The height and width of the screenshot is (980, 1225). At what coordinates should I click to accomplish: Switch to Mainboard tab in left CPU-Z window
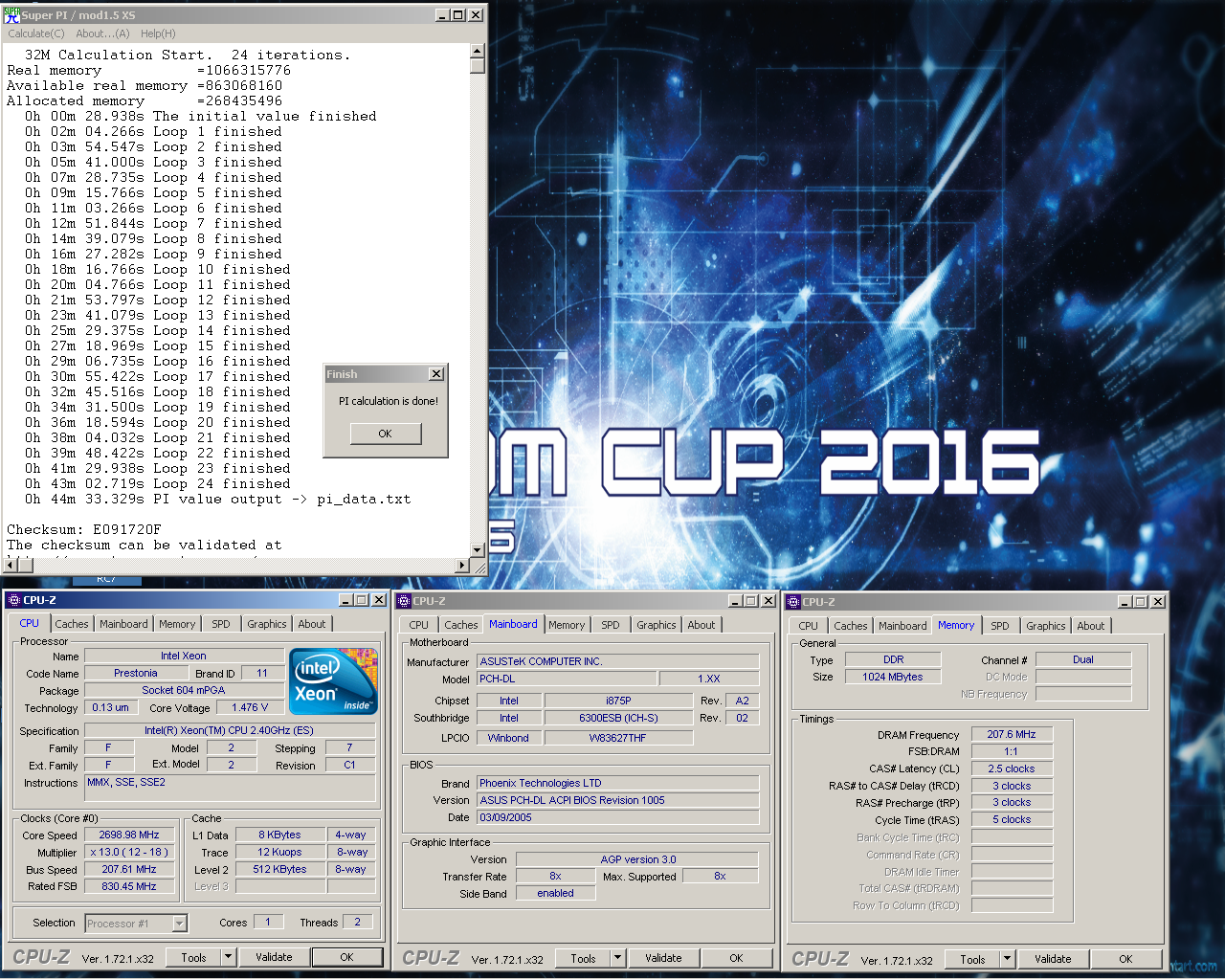click(123, 624)
